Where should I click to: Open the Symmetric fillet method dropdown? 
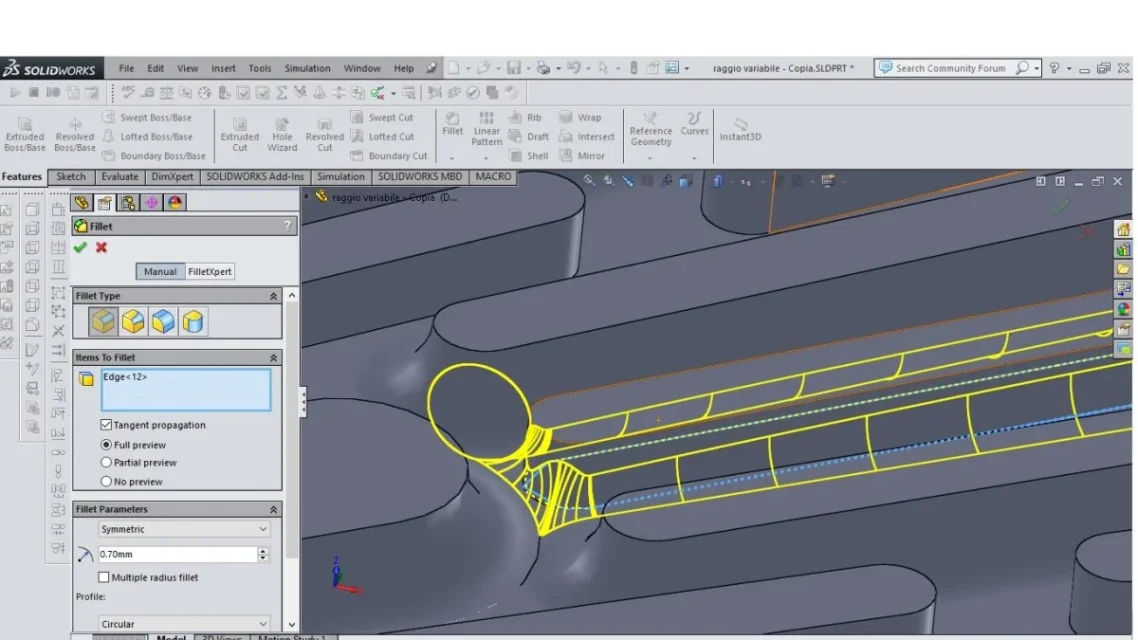click(x=184, y=529)
